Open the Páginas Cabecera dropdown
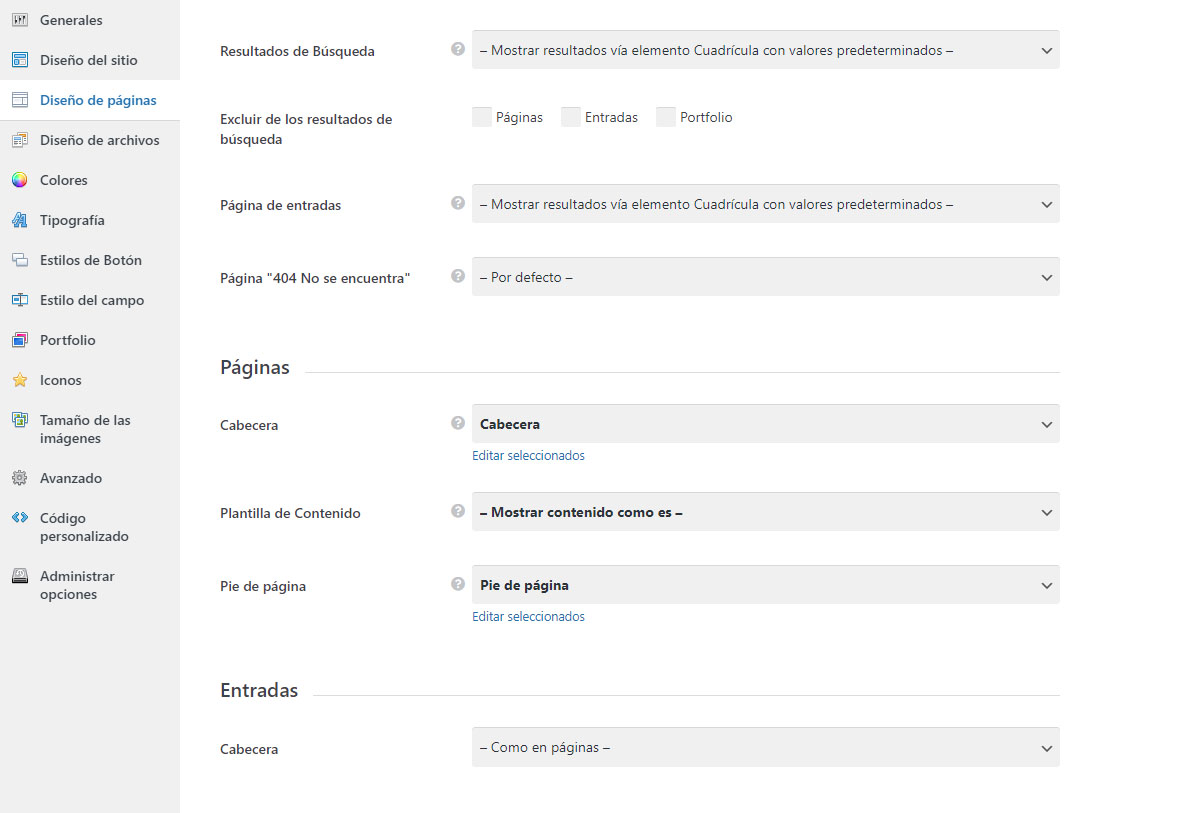 tap(766, 424)
